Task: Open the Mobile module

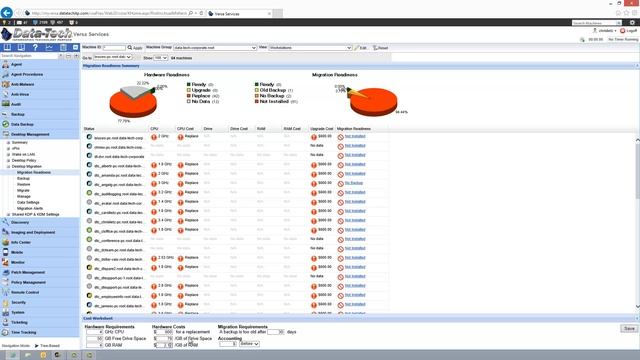Action: click(40, 252)
